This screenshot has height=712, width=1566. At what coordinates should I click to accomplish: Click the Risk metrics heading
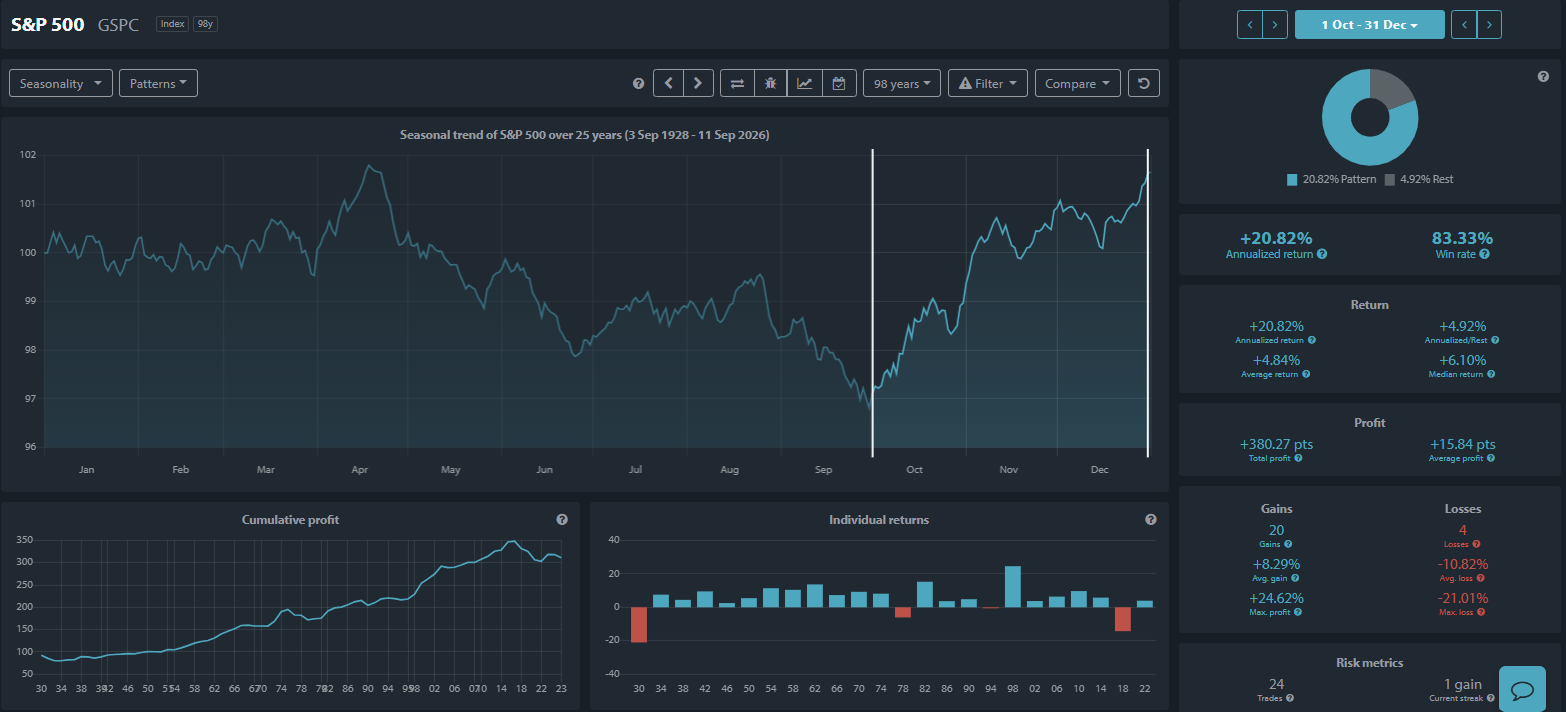tap(1369, 662)
